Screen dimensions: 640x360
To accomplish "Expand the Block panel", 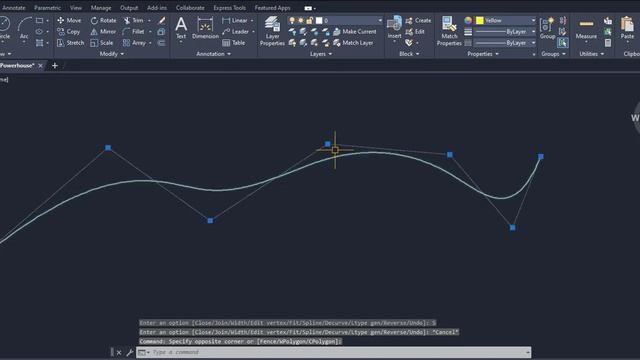I will 409,54.
